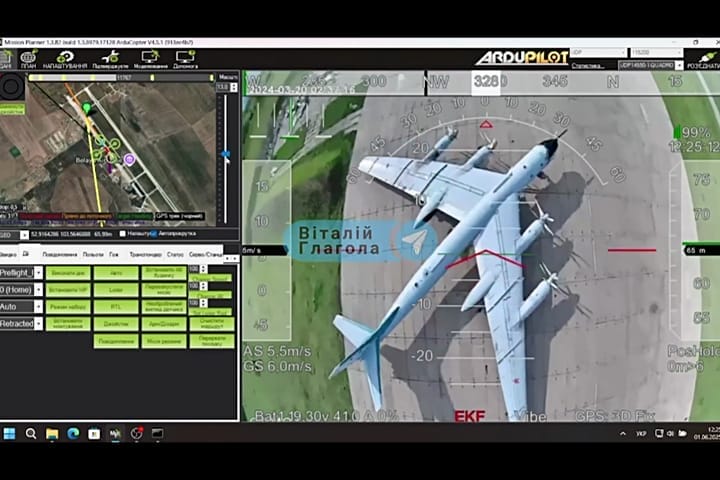This screenshot has height=480, width=720.
Task: Click the Change Alt button
Action: pos(210,295)
